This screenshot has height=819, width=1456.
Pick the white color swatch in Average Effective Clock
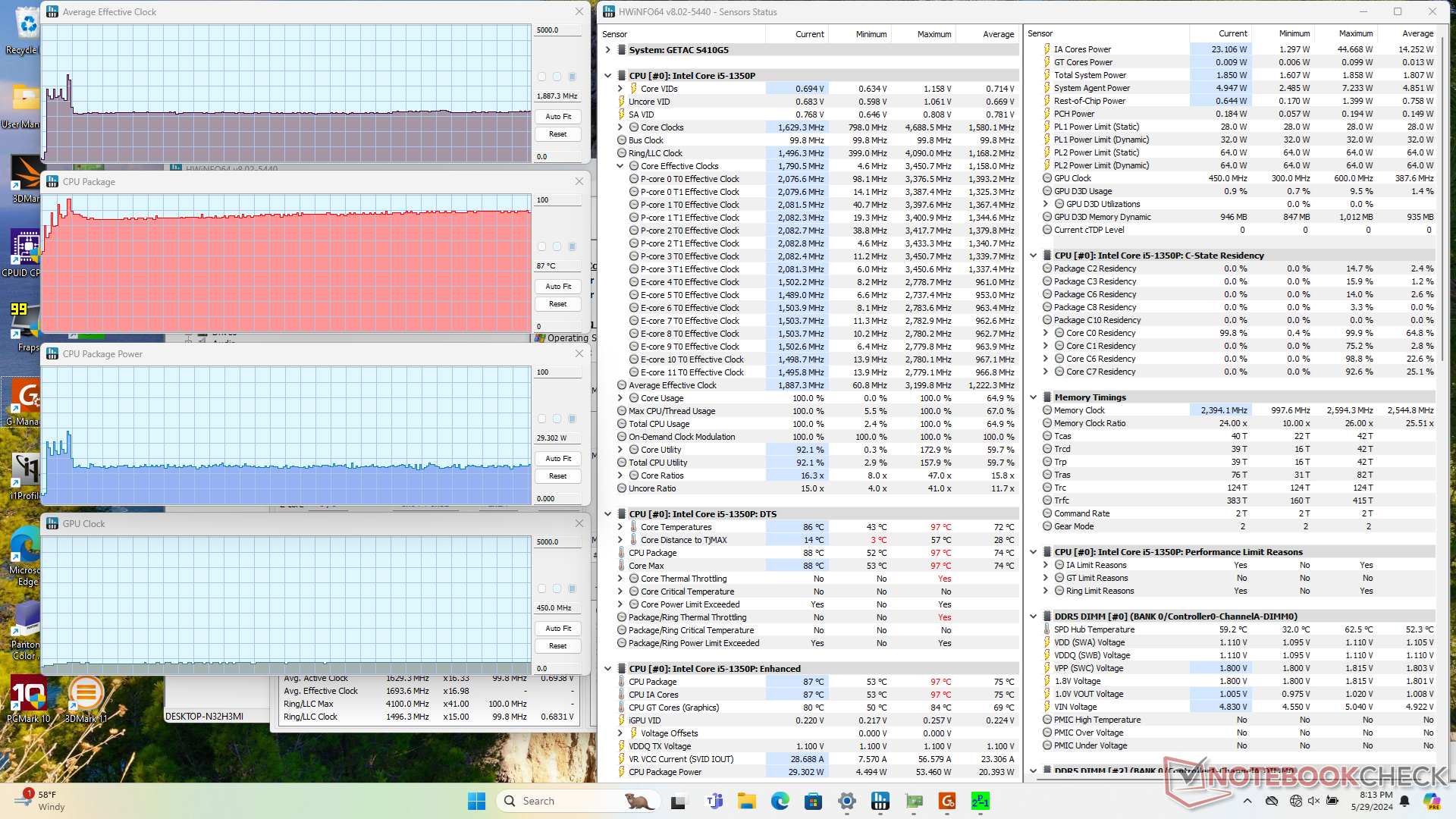click(541, 77)
